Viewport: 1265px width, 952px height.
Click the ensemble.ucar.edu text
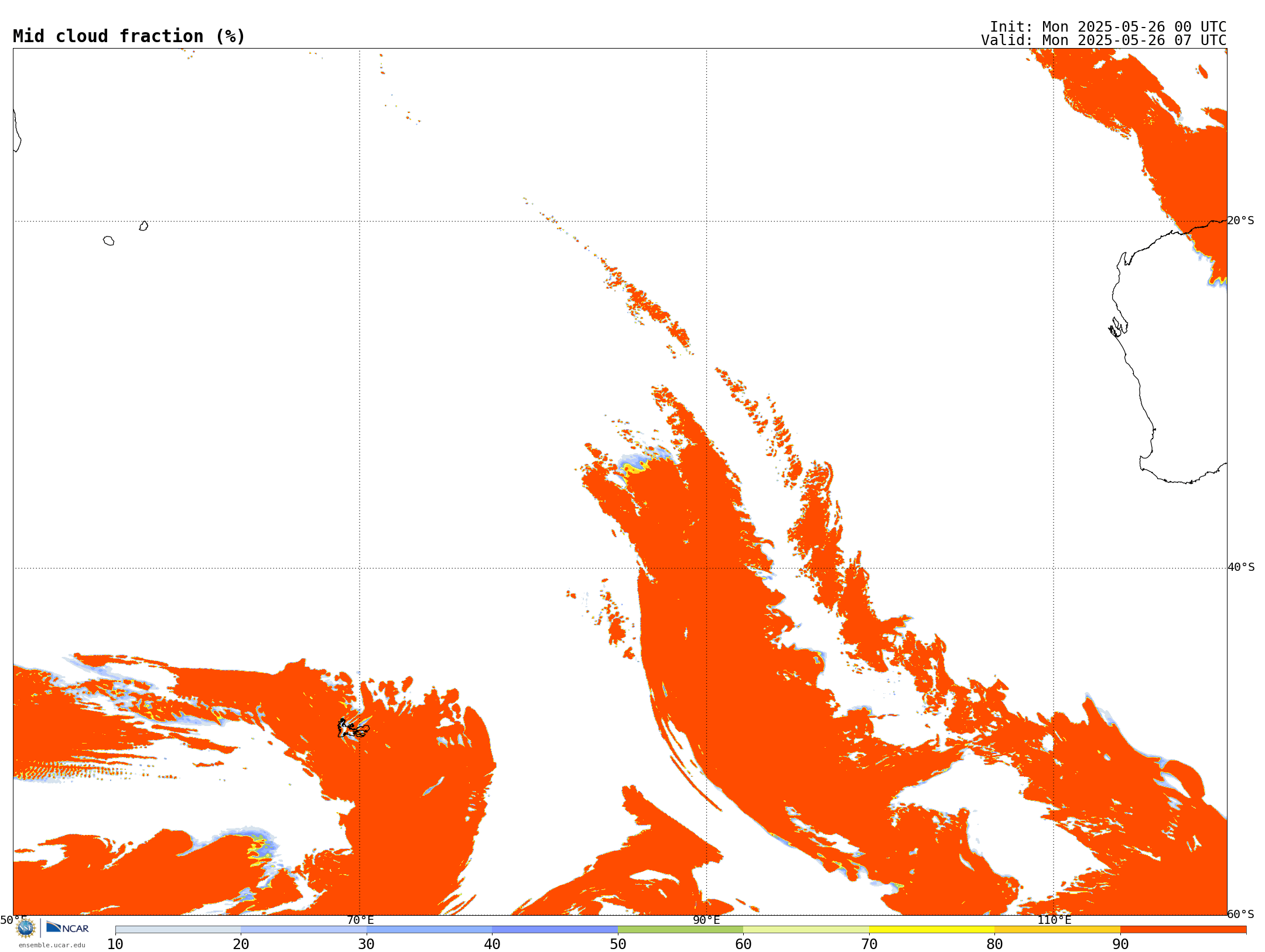tap(52, 944)
